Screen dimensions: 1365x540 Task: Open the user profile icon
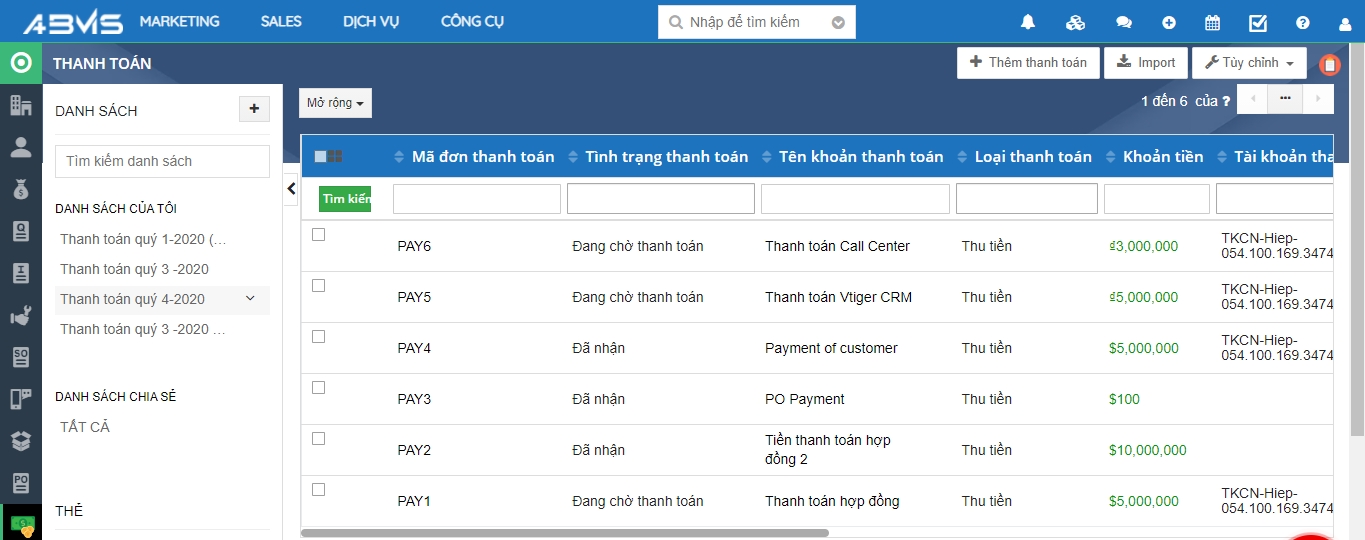pos(1345,22)
